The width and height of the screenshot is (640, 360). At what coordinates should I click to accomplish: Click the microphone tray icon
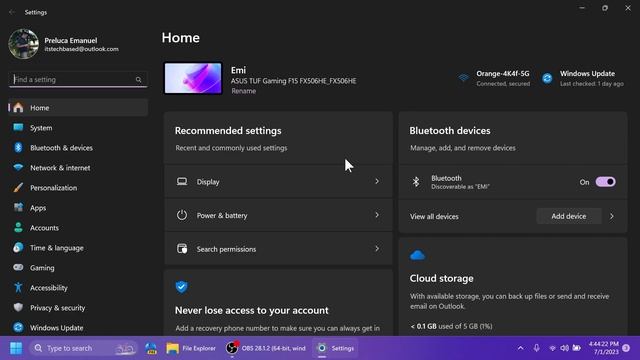(536, 348)
